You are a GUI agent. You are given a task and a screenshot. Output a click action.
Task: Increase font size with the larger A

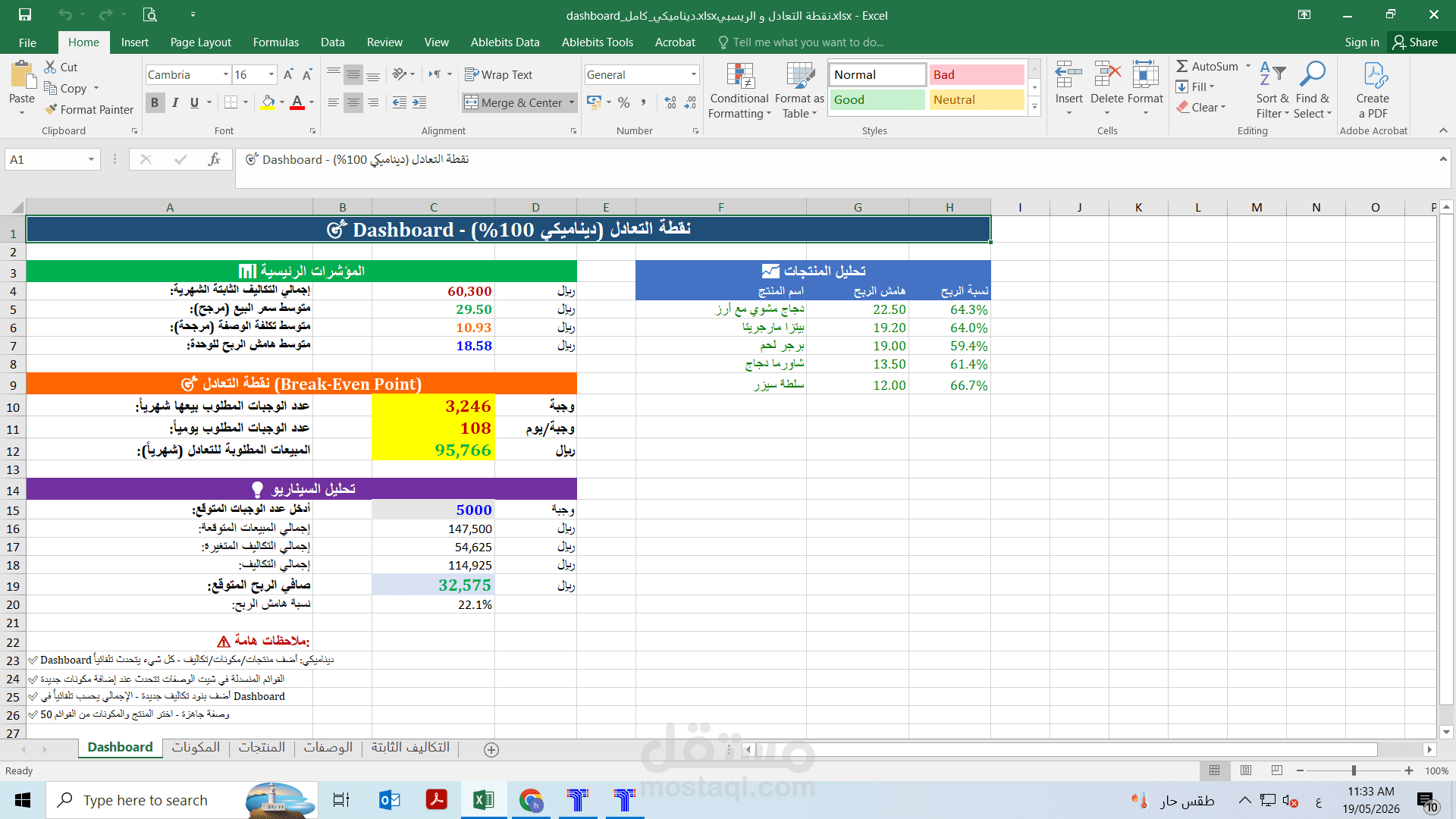(x=288, y=74)
